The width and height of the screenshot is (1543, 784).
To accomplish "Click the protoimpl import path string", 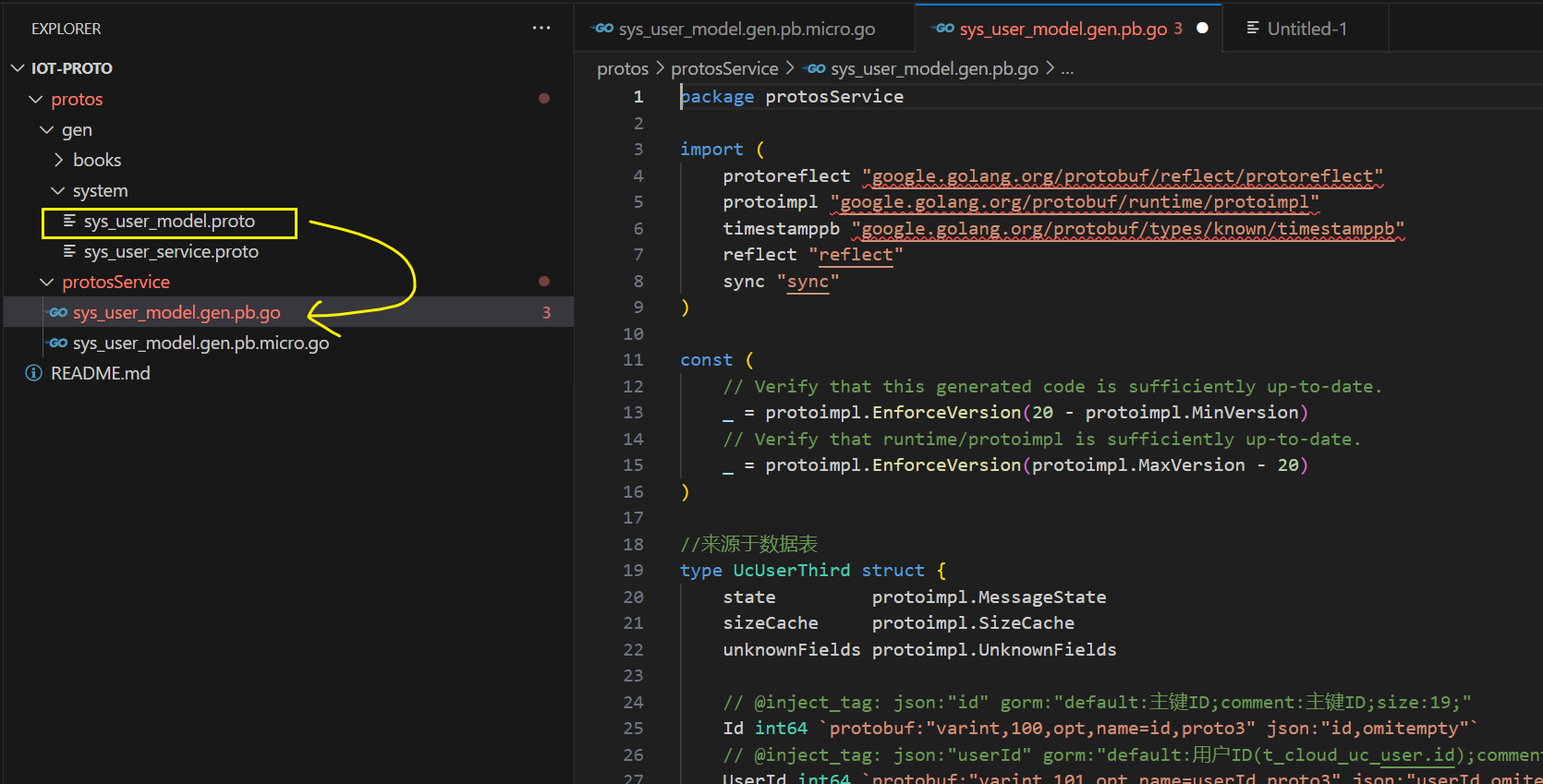I will point(1075,201).
